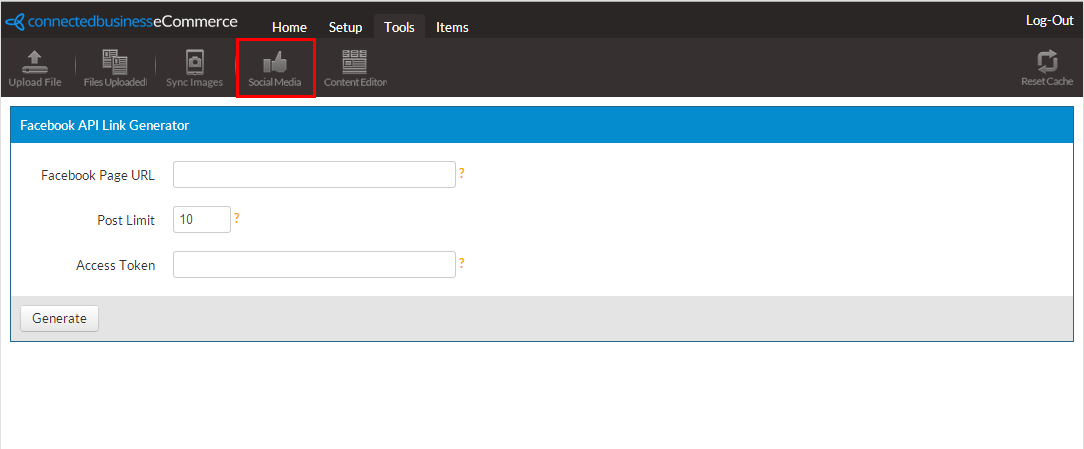Click the connectedbusiness eCommerce logo
This screenshot has width=1084, height=449.
click(x=122, y=21)
